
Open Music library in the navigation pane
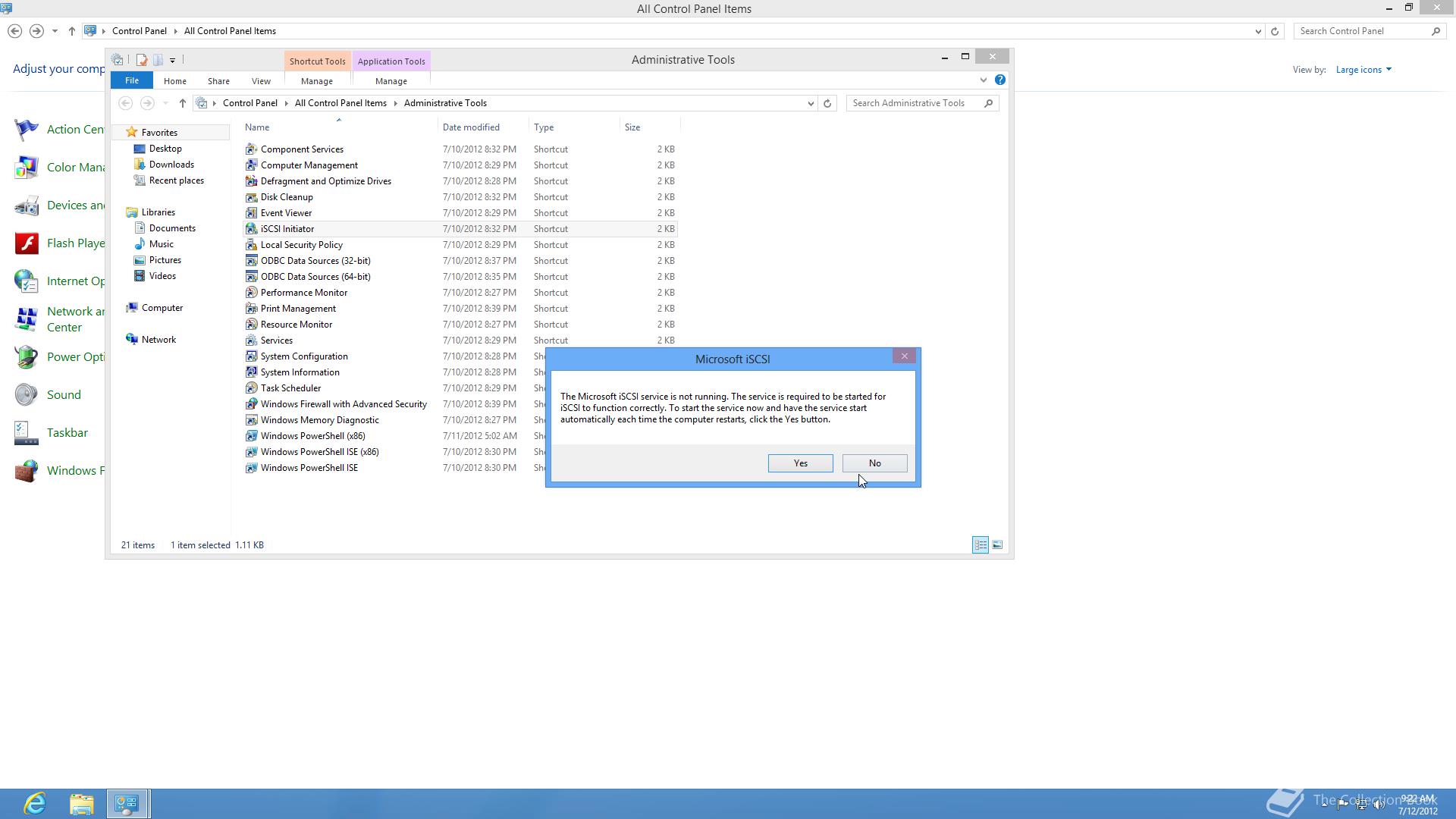[161, 244]
